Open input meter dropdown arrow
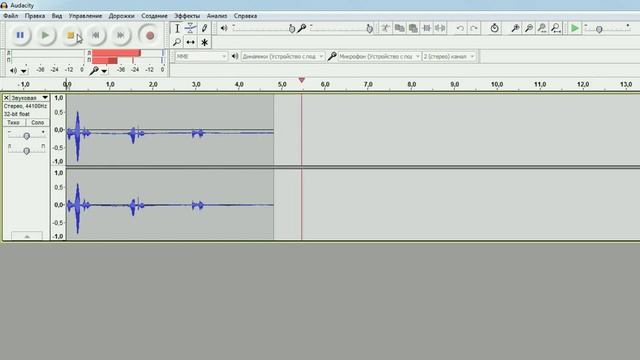Viewport: 640px width, 360px height. coord(104,71)
